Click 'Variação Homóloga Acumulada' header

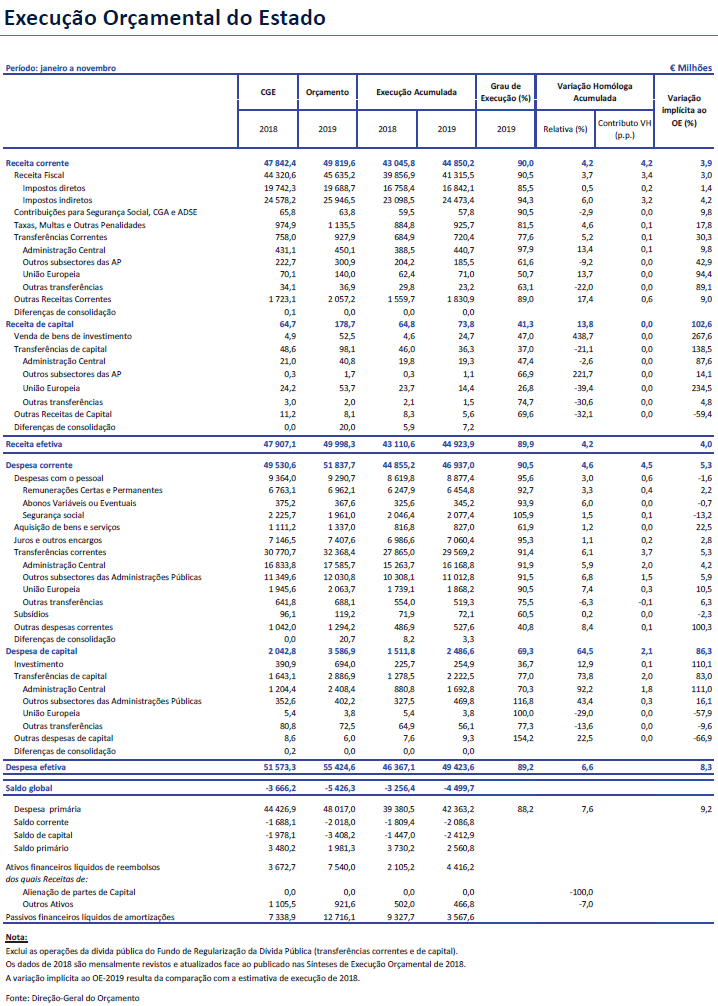[595, 92]
